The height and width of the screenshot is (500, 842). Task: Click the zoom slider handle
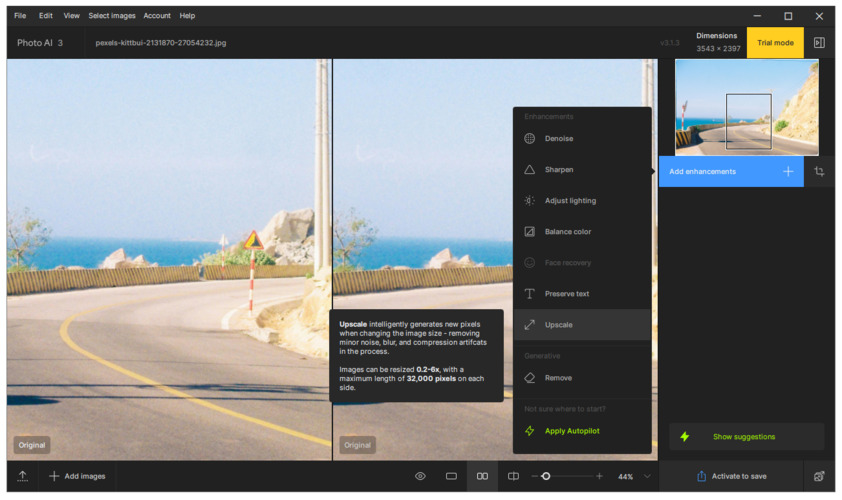(x=546, y=476)
